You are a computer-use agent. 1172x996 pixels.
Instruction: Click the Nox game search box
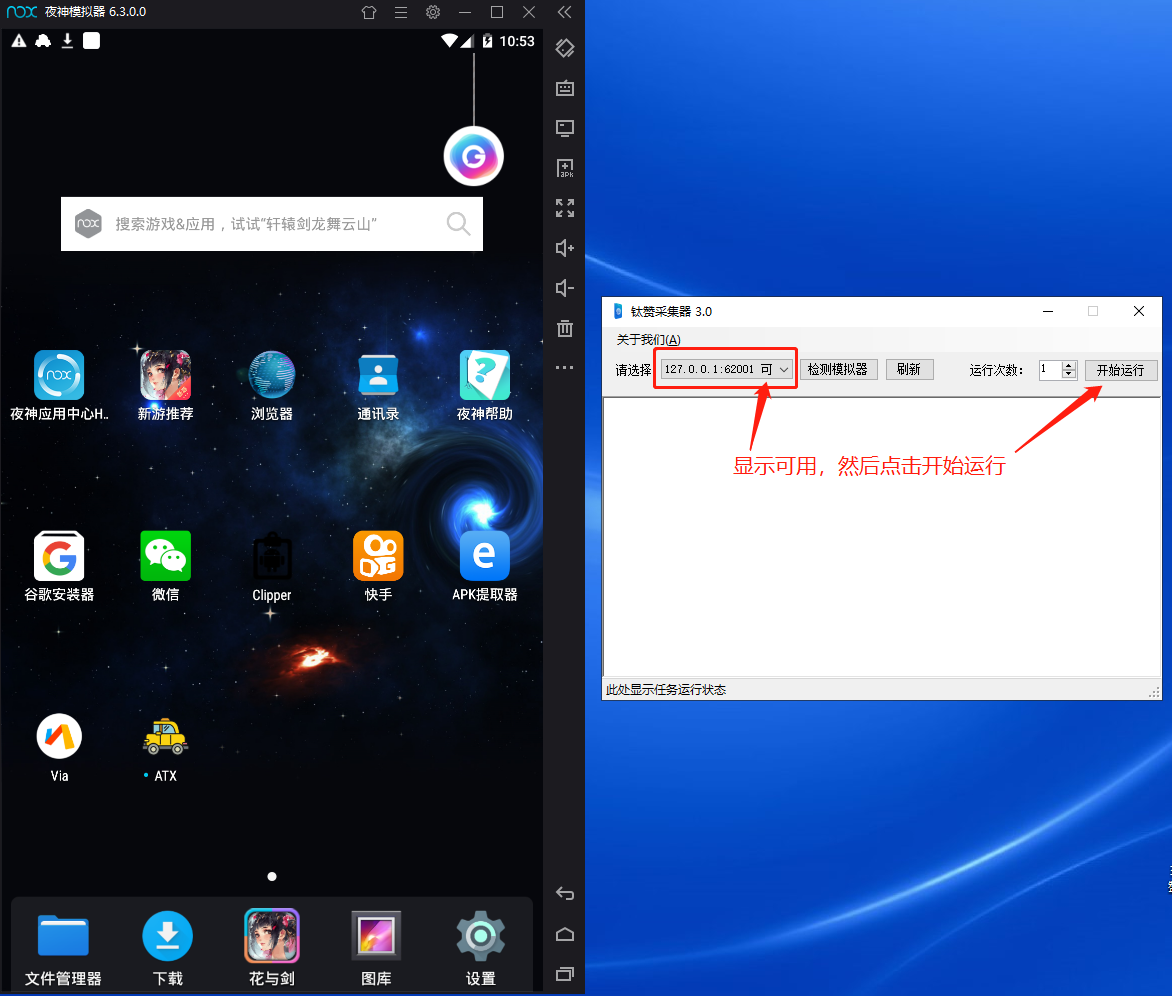pyautogui.click(x=271, y=223)
